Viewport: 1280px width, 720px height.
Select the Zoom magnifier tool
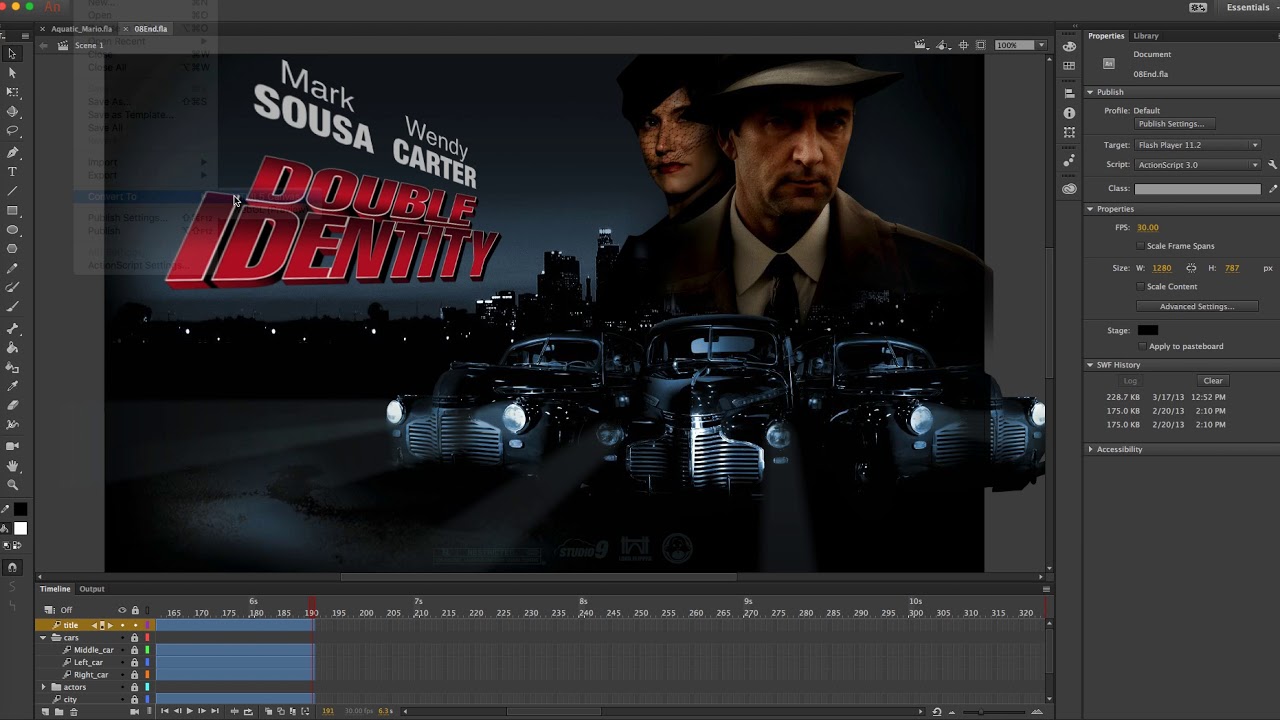pos(12,484)
